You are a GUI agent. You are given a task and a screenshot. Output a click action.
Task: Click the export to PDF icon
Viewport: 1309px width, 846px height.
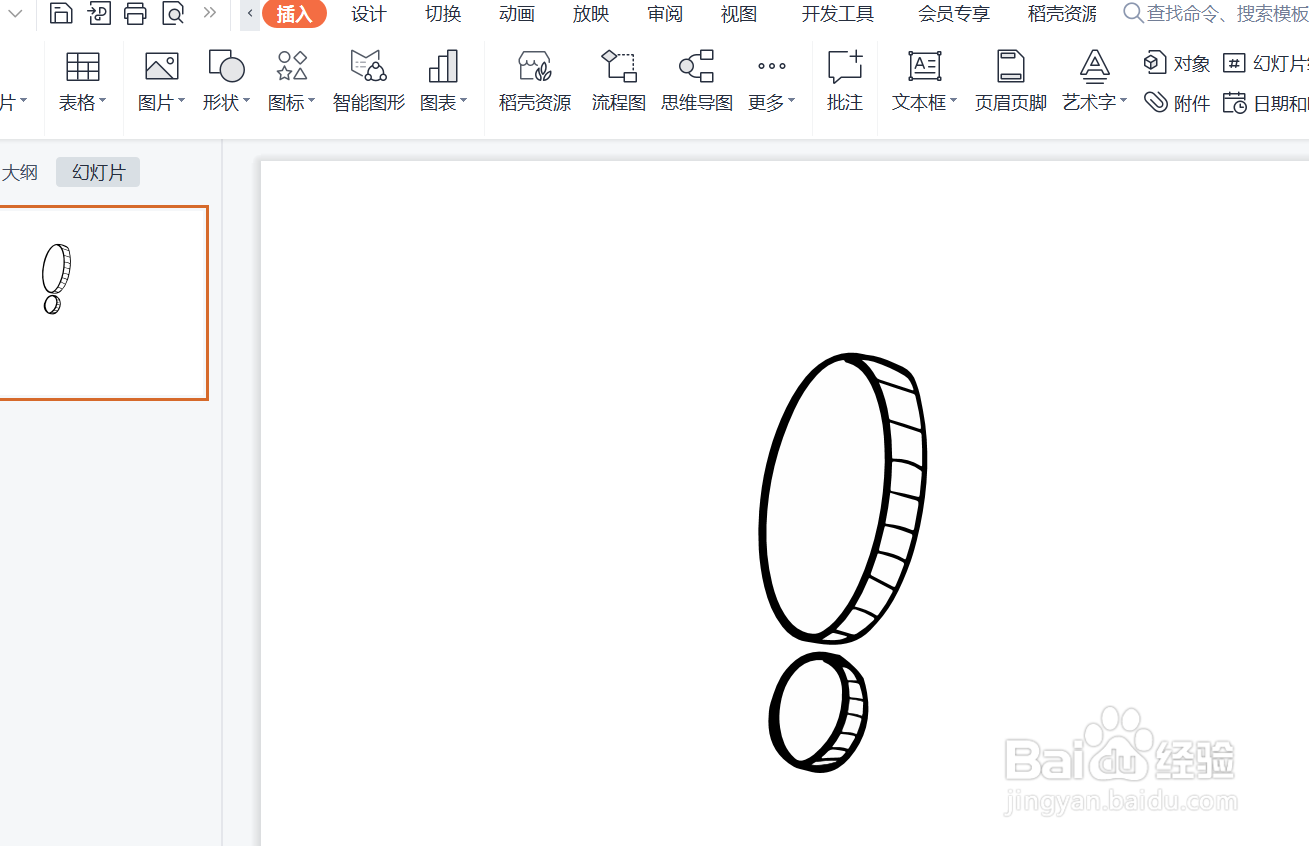pos(99,13)
